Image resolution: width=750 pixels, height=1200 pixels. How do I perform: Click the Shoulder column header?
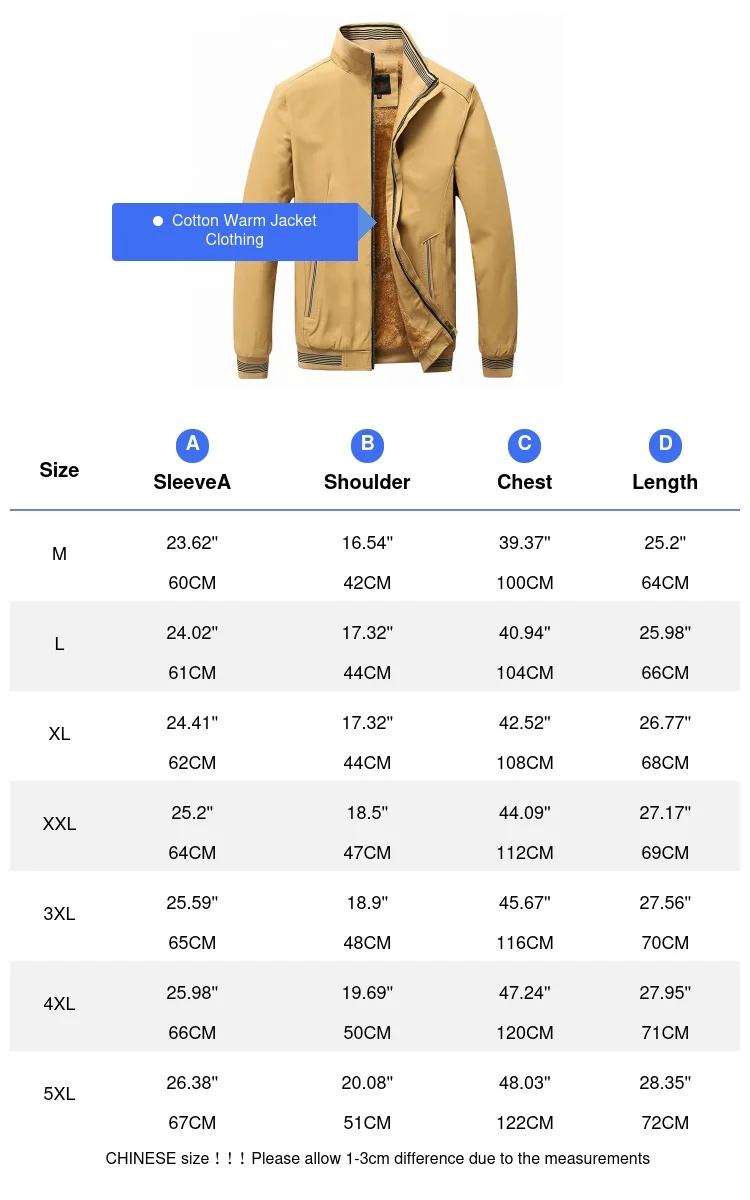pos(367,482)
